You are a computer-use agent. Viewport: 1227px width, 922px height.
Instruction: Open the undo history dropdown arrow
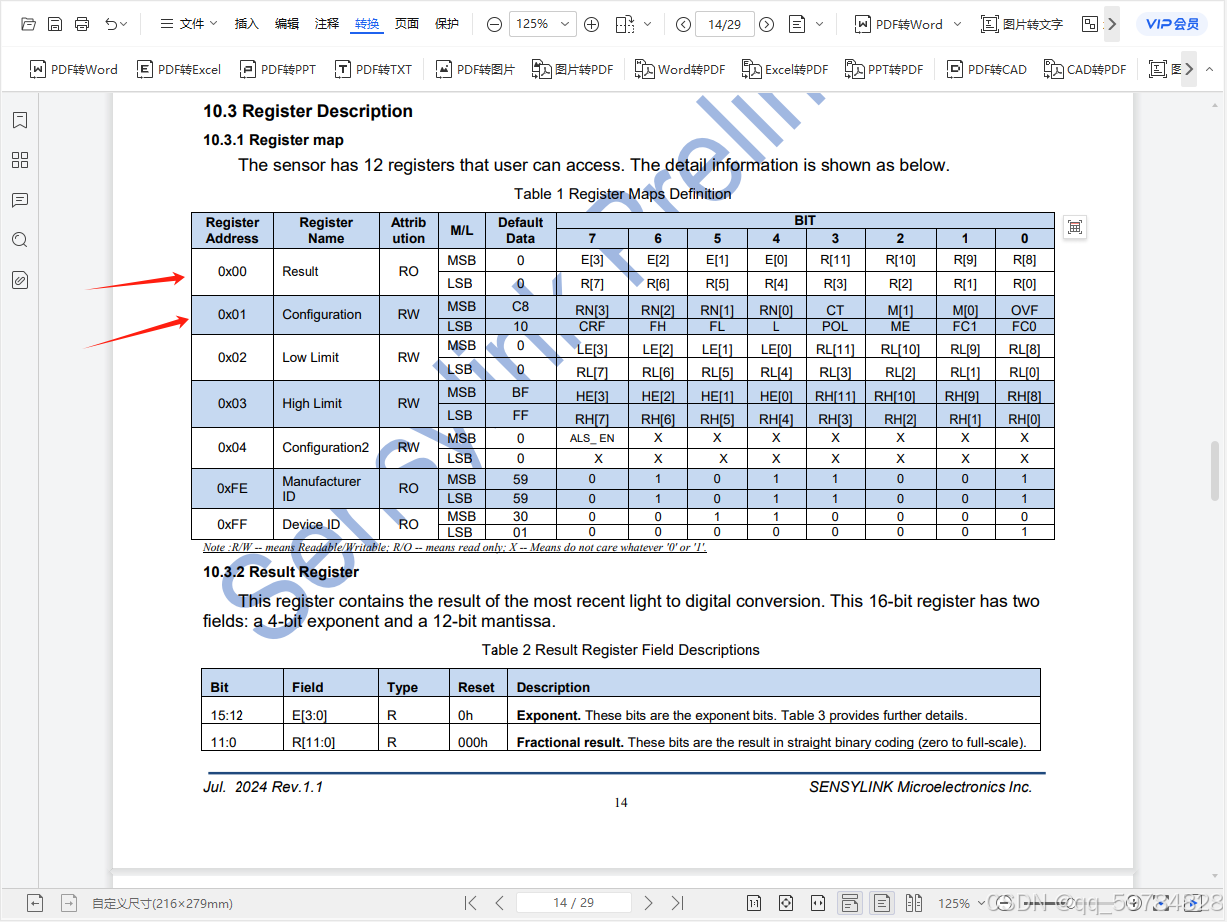point(124,24)
